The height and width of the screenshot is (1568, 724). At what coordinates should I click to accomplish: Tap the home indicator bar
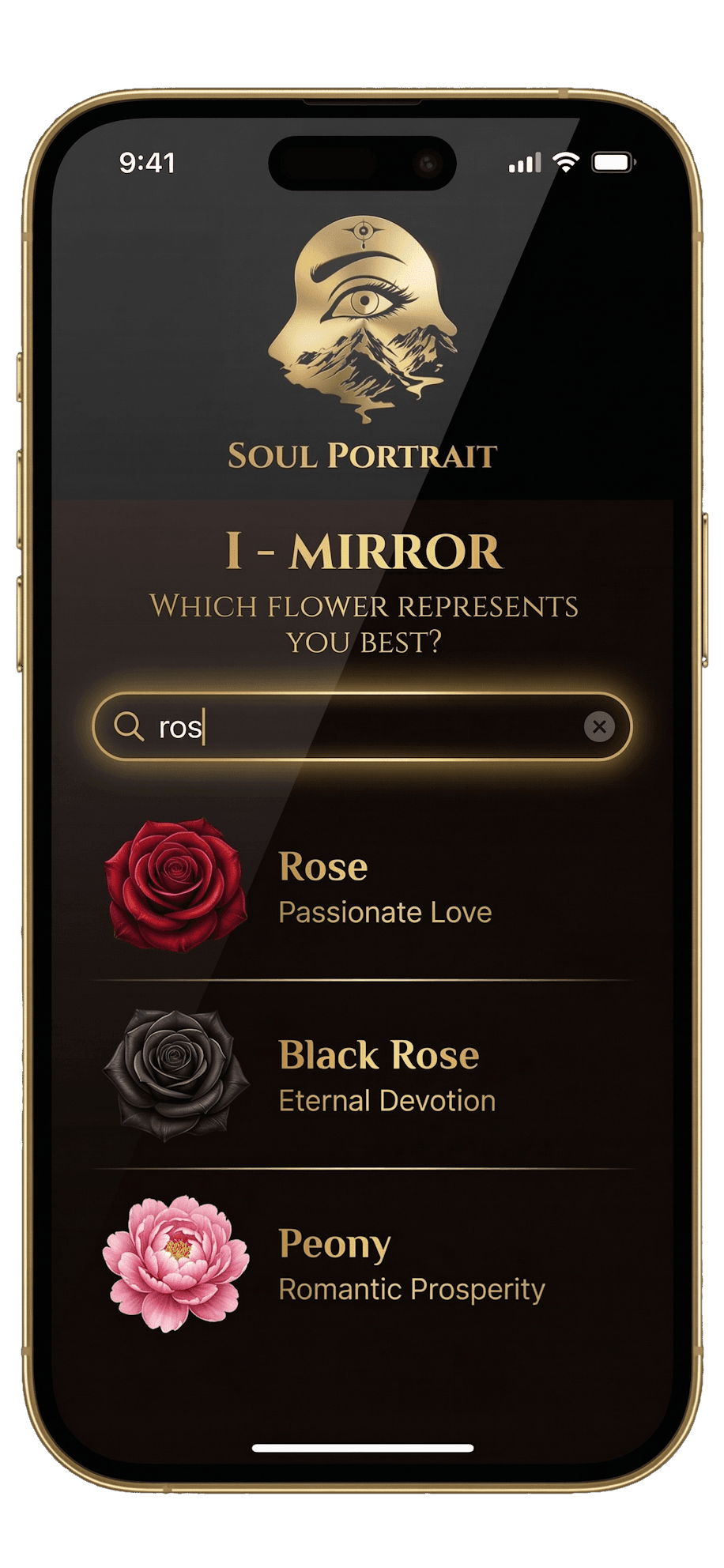(x=363, y=1448)
